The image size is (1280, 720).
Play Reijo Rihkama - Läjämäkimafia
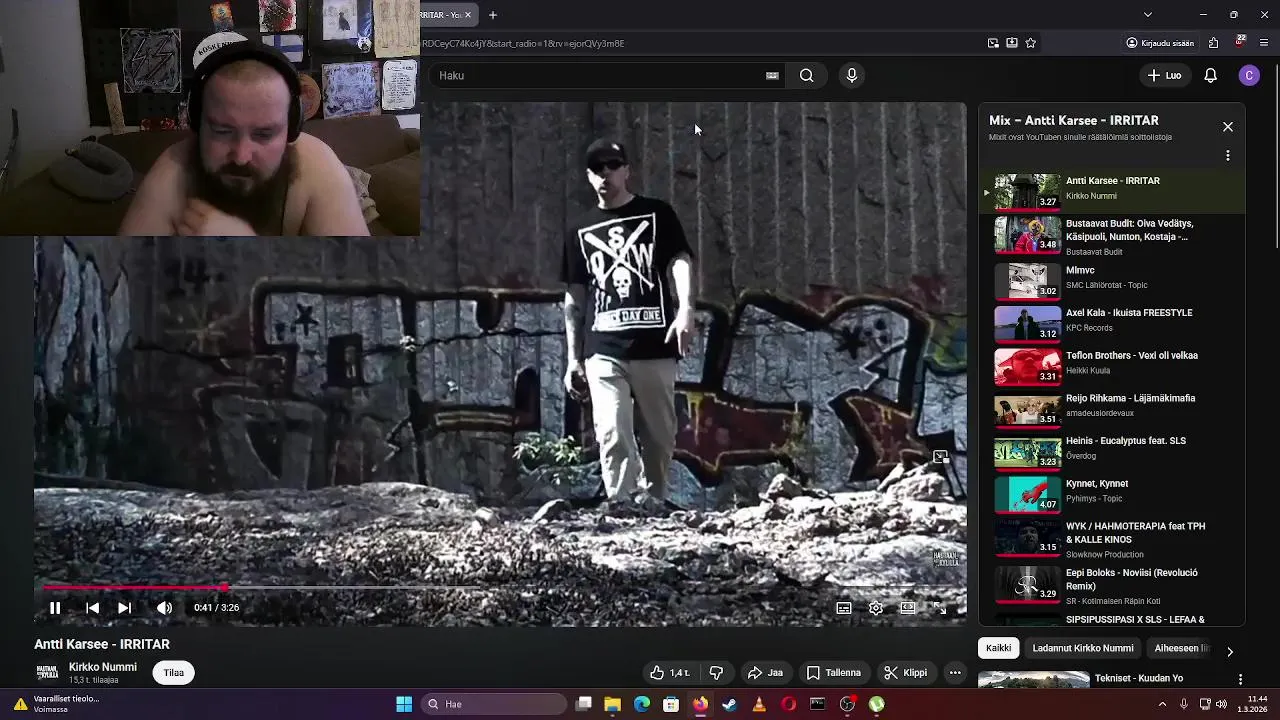[x=1112, y=408]
